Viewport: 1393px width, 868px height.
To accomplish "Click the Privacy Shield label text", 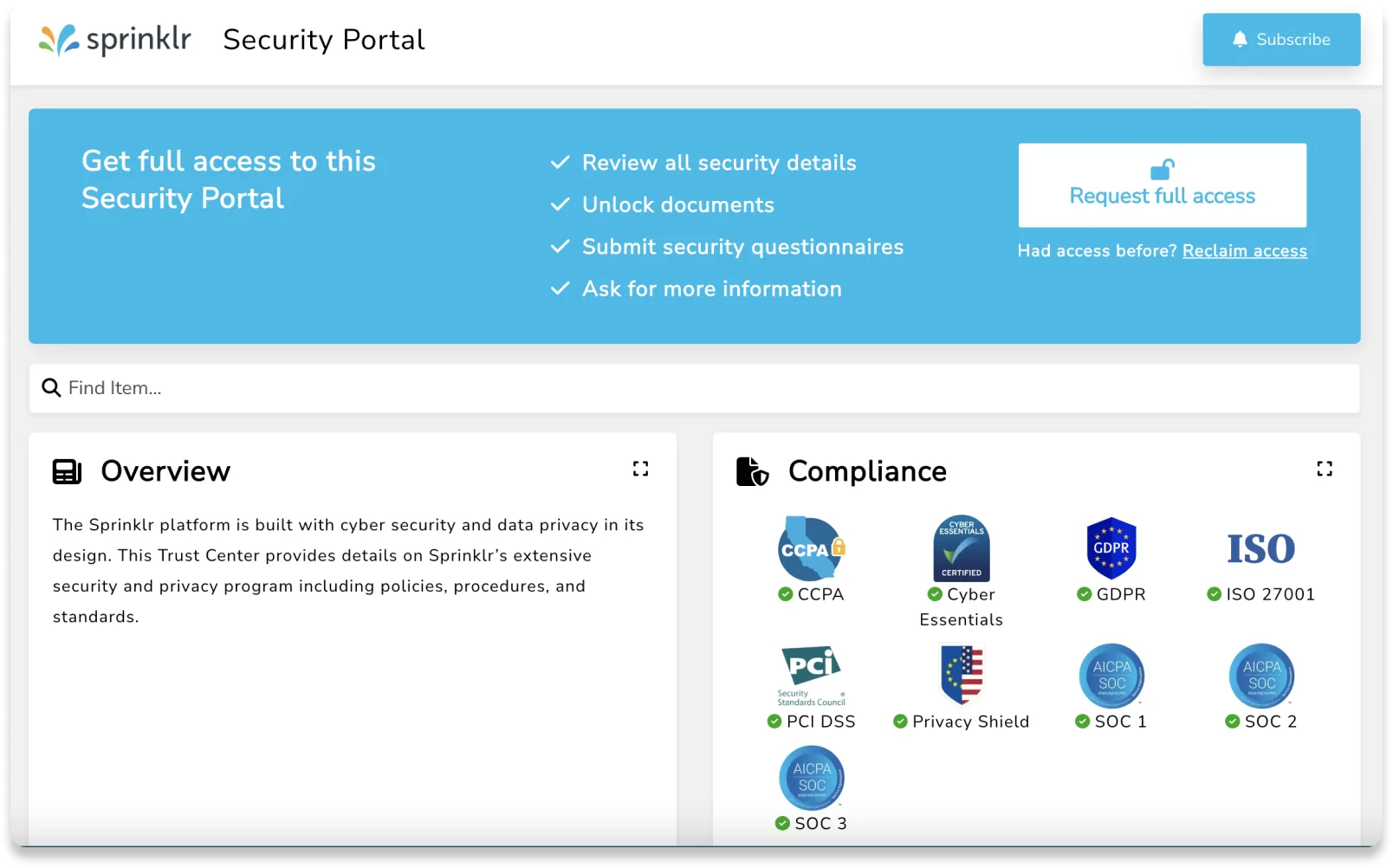I will [x=970, y=722].
